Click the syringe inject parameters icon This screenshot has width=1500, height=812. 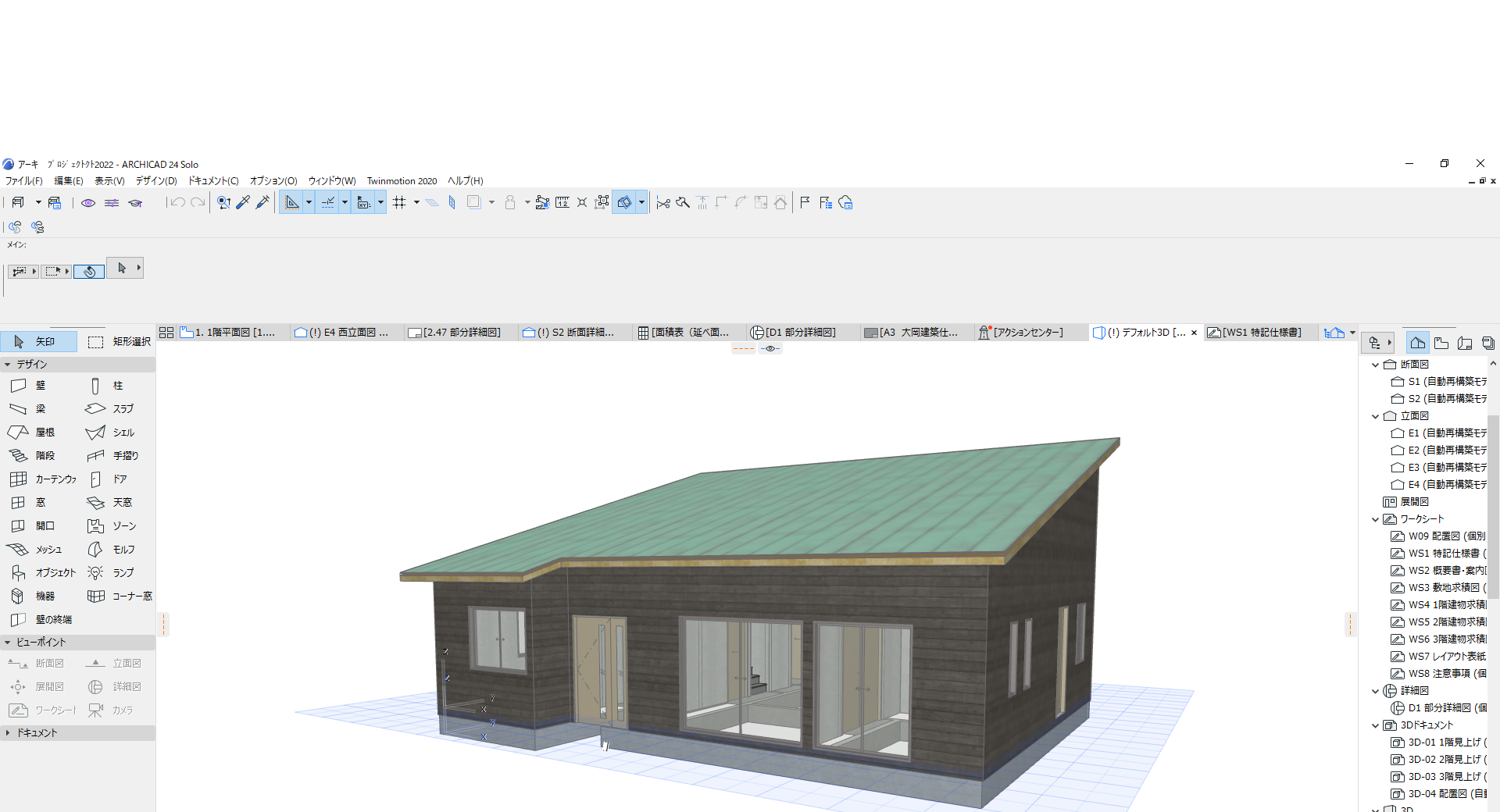(x=262, y=203)
